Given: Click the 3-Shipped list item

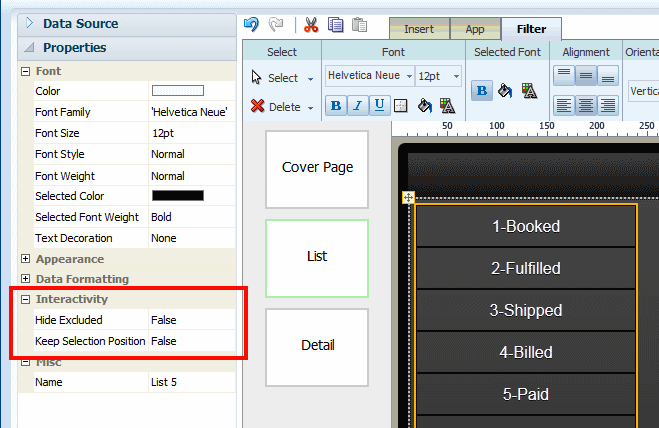Looking at the screenshot, I should point(526,310).
